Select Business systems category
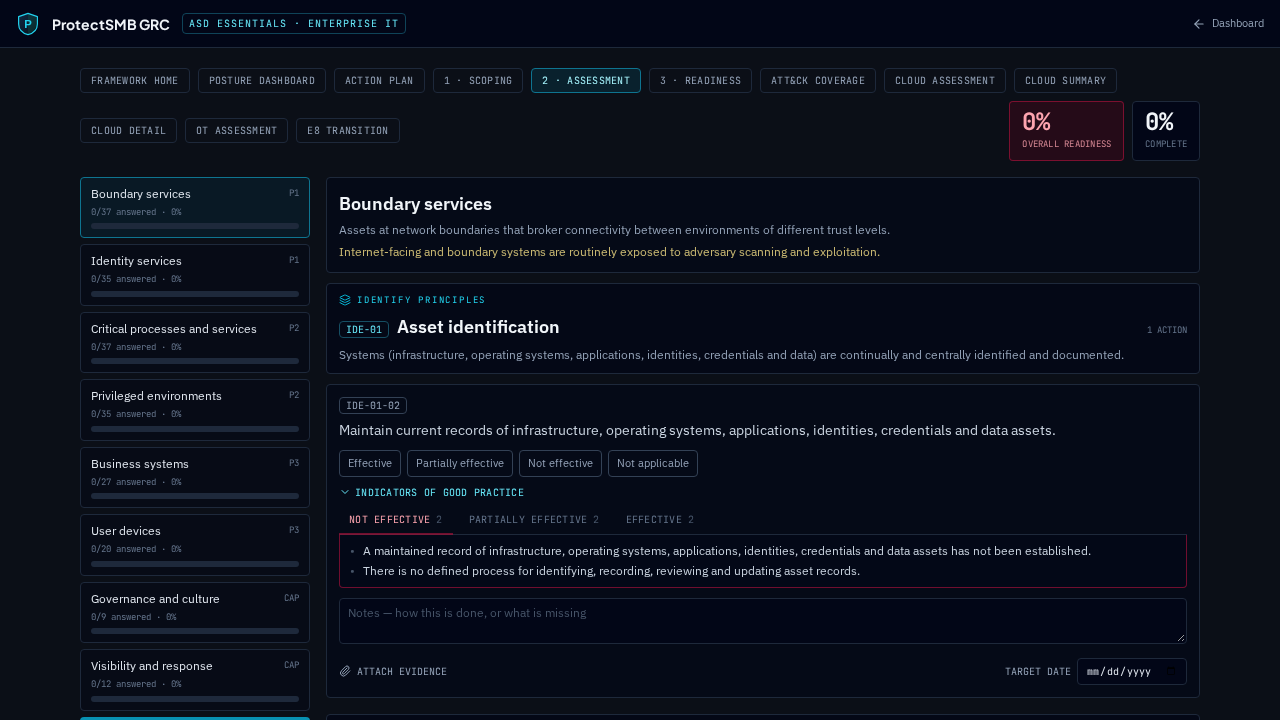Viewport: 1280px width, 720px height. click(195, 478)
